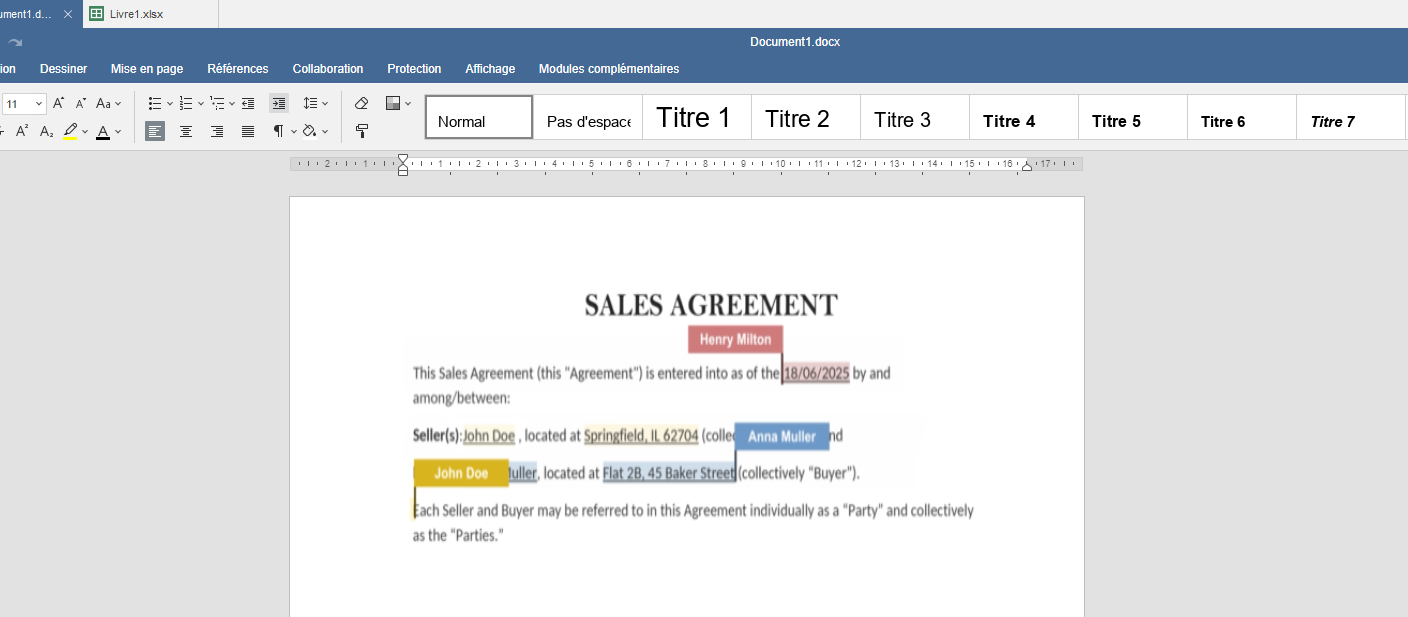Apply the Normal paragraph style

pyautogui.click(x=479, y=118)
